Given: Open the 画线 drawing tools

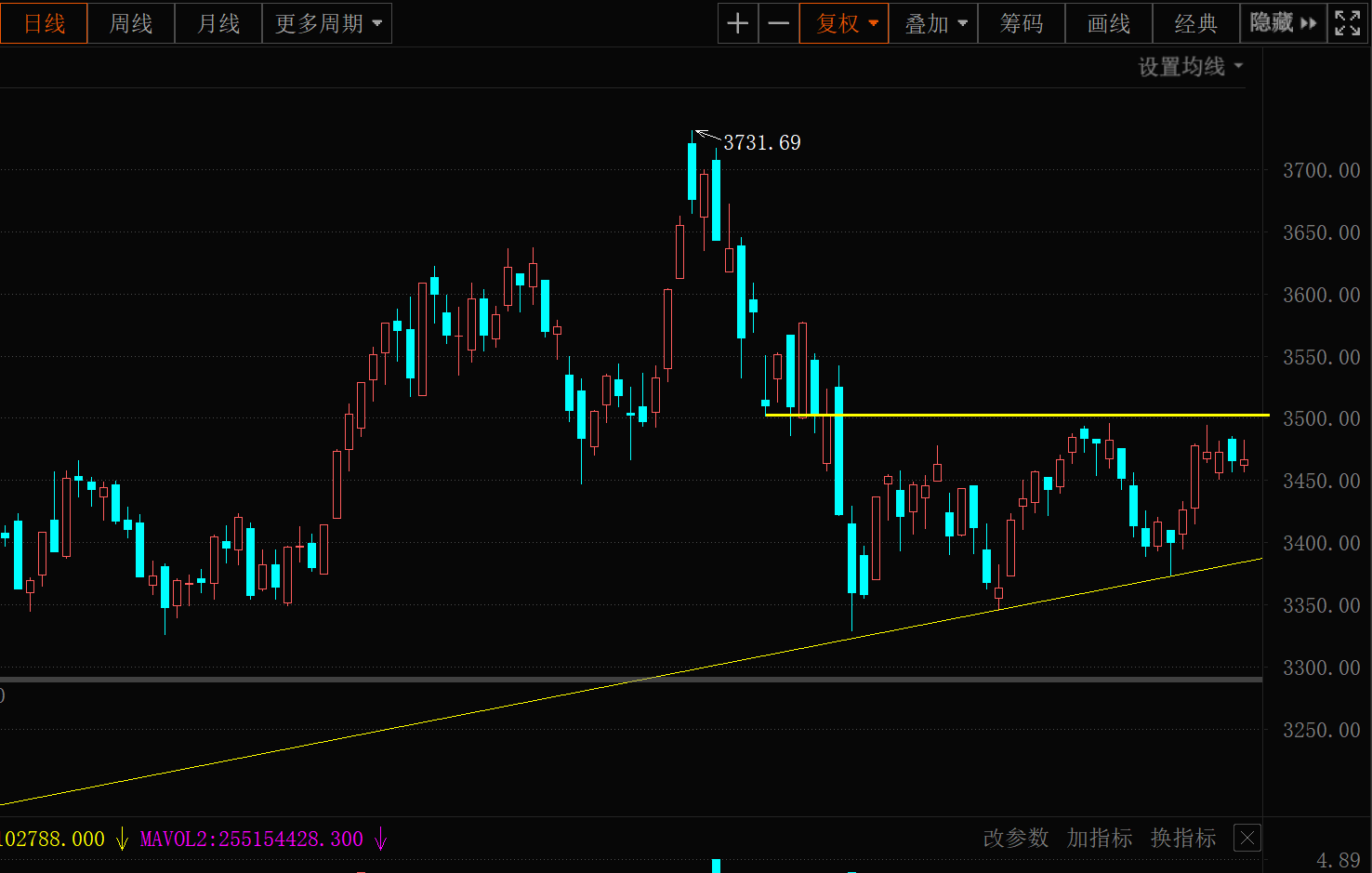Looking at the screenshot, I should point(1108,23).
